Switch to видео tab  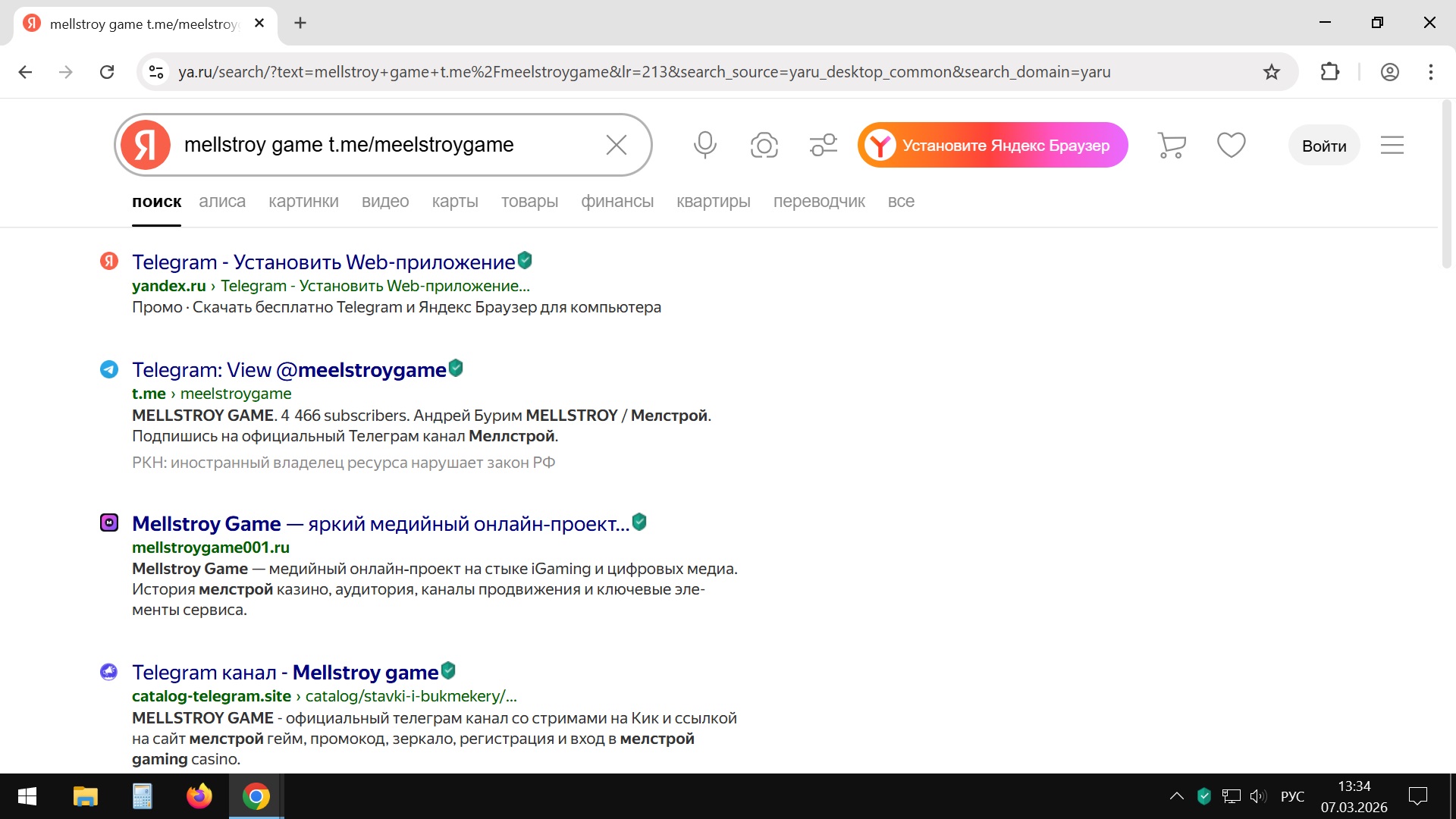[x=385, y=202]
